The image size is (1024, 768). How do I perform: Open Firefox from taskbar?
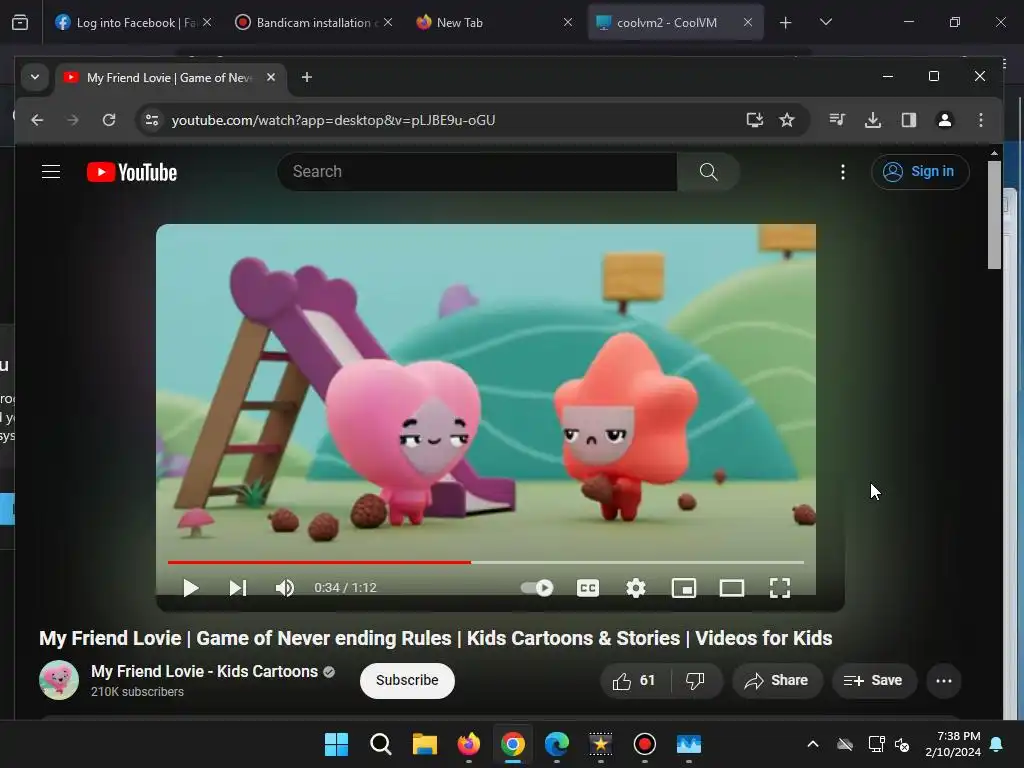tap(469, 744)
